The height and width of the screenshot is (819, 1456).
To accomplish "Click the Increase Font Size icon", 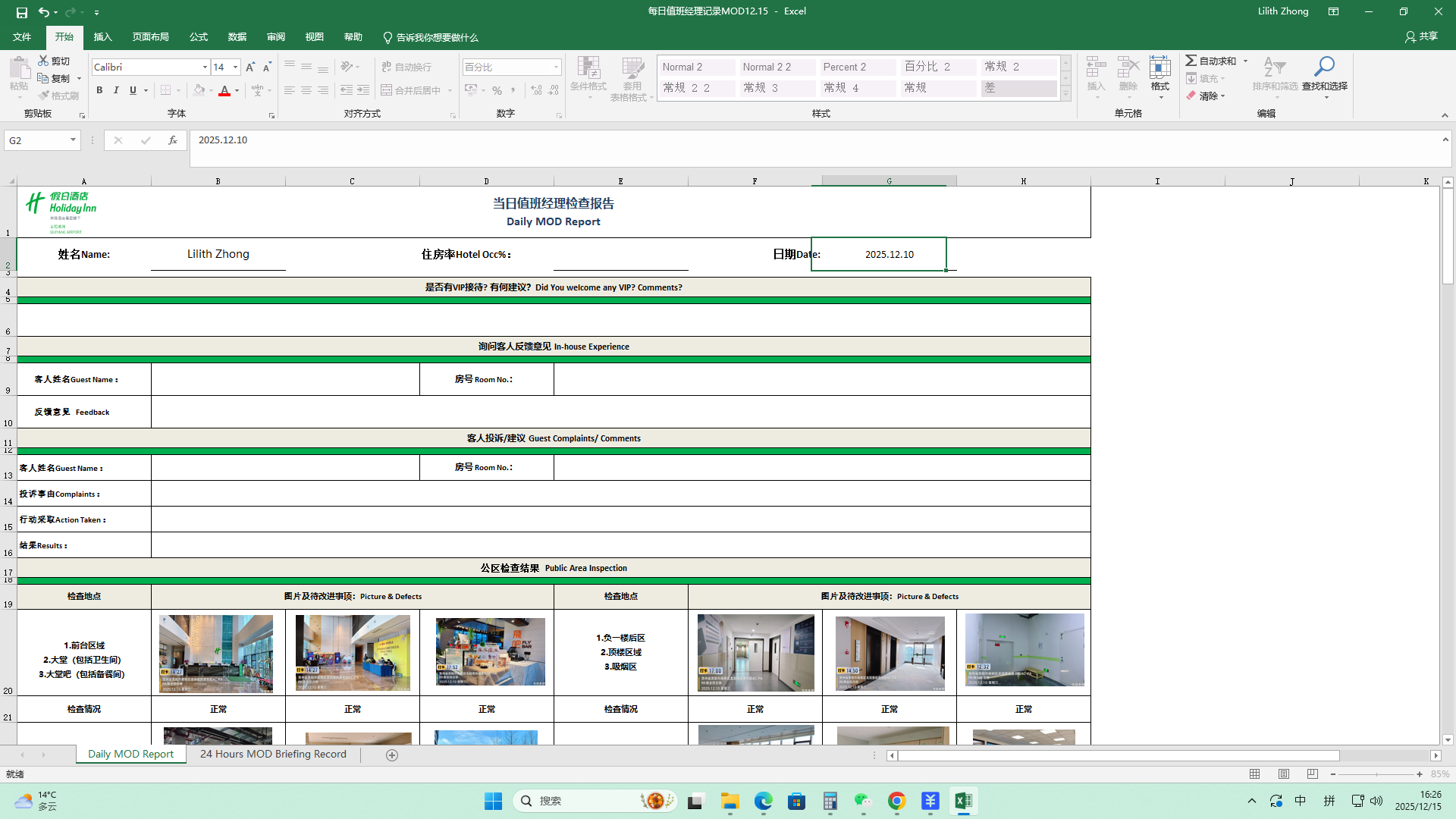I will point(250,67).
